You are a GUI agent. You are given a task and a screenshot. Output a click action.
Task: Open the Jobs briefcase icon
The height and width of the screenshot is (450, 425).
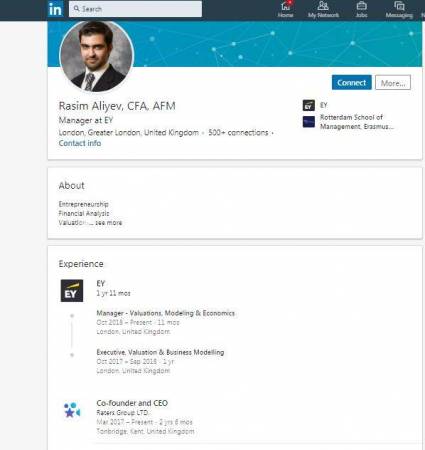pos(361,6)
